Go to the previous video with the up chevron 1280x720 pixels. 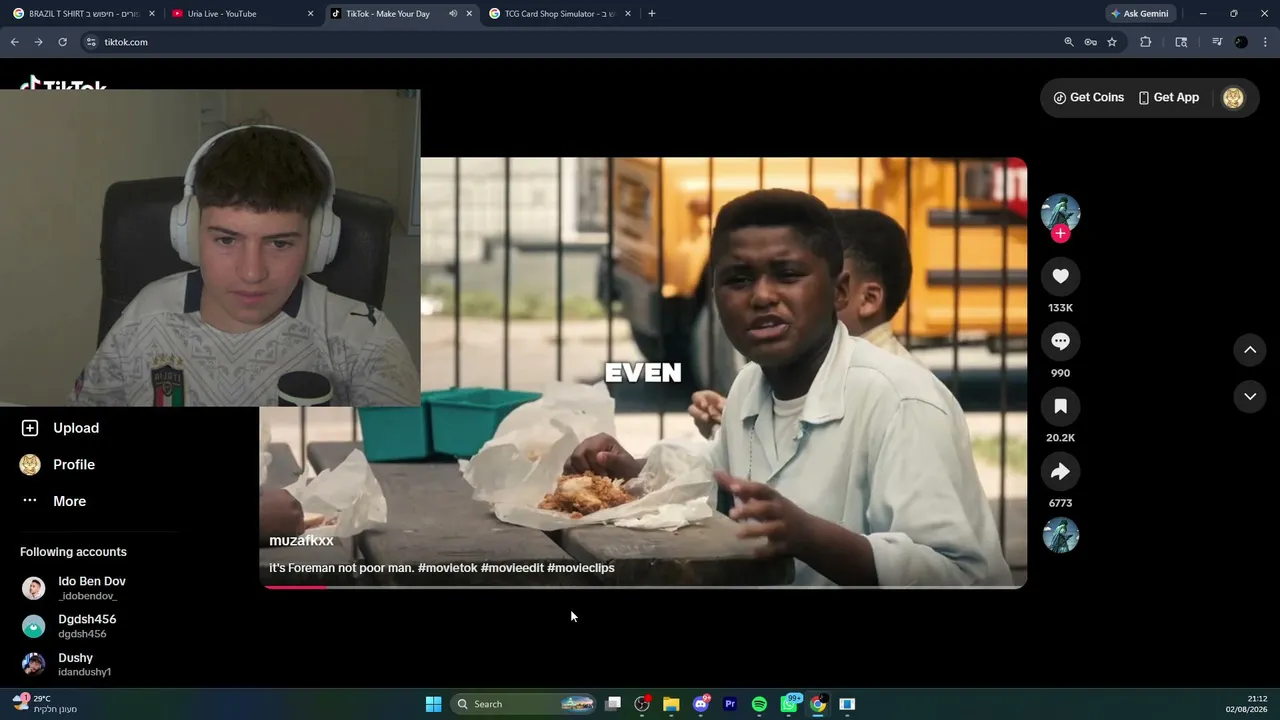[x=1250, y=350]
